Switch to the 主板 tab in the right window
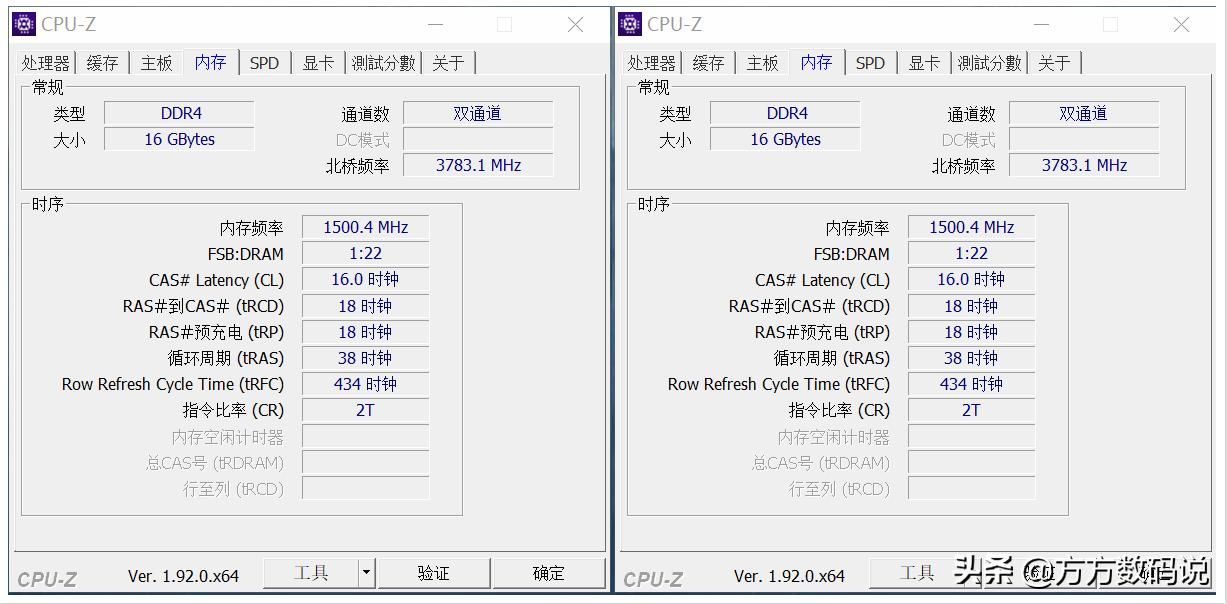The image size is (1227, 604). tap(762, 62)
